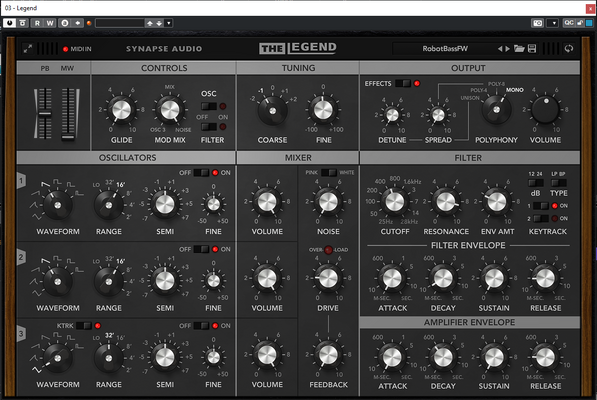Viewport: 597px width, 400px height.
Task: Load previous program with up arrow
Action: (150, 23)
